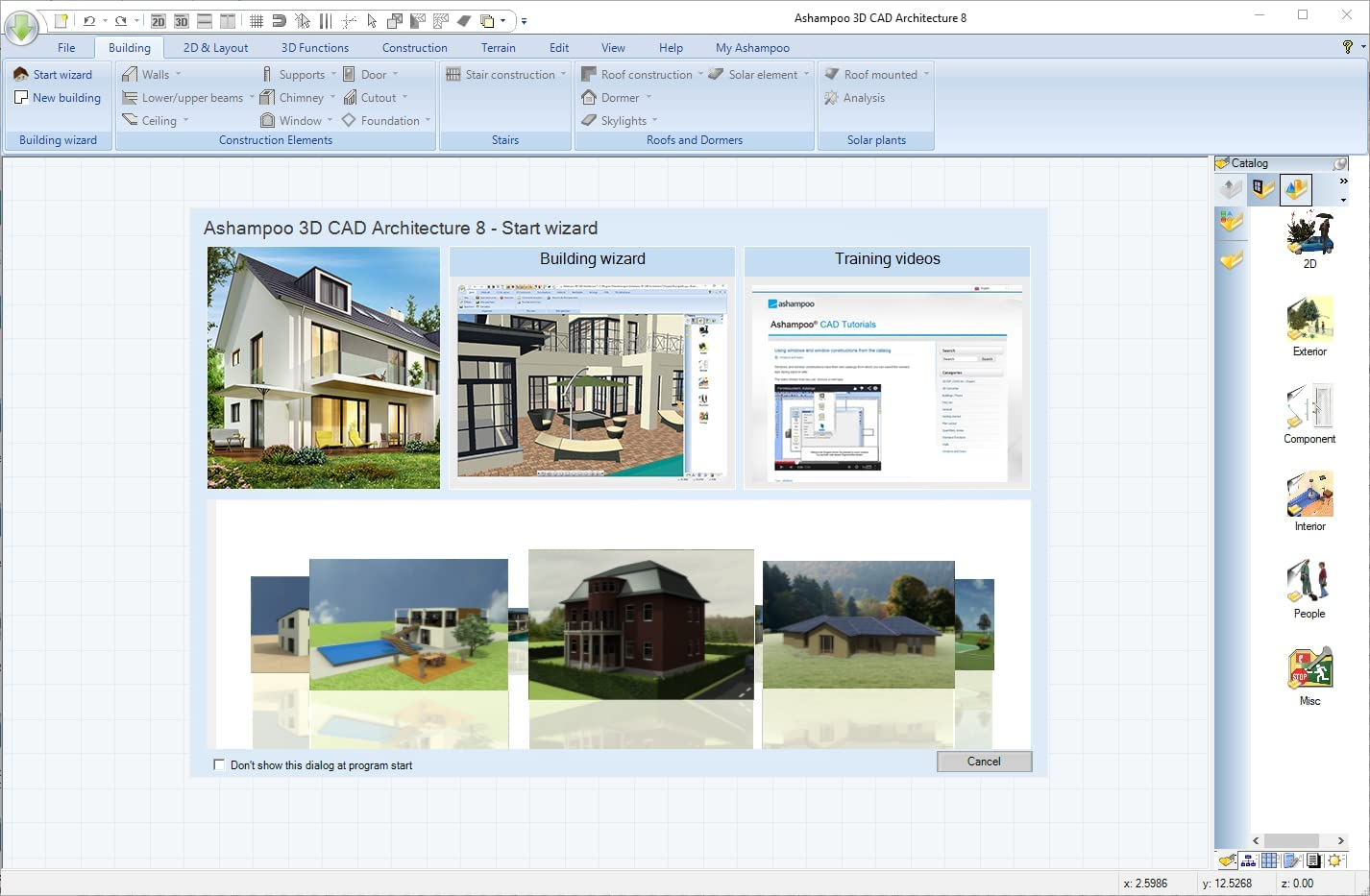Viewport: 1370px width, 896px height.
Task: Undo the last action in the quick-access toolbar
Action: (89, 20)
